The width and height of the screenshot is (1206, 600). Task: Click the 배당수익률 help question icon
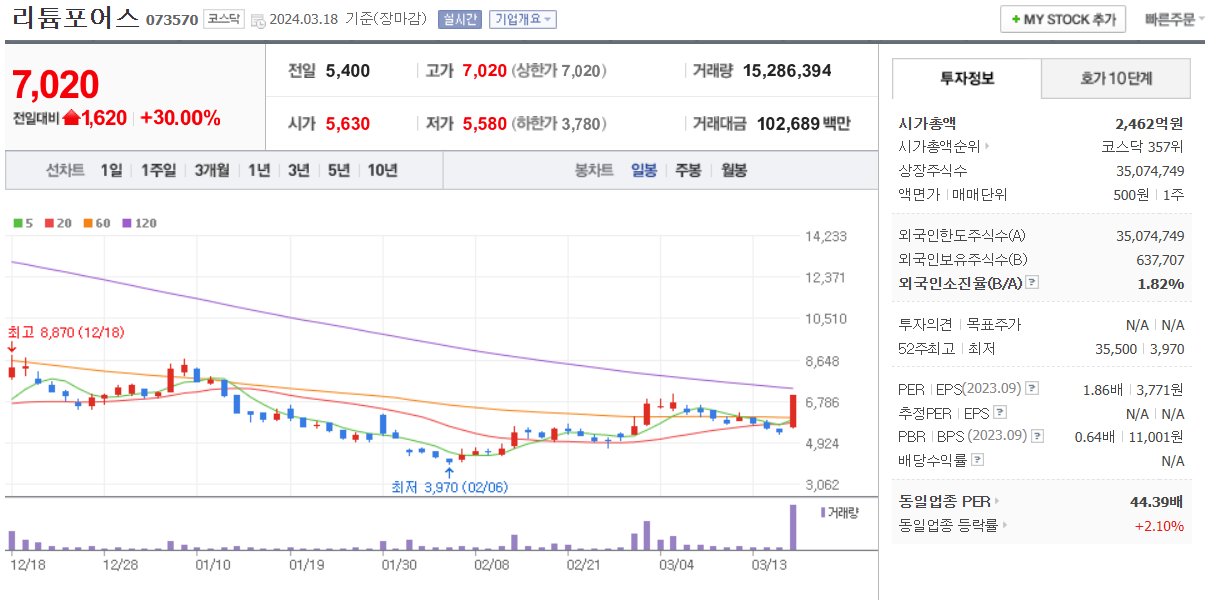(977, 460)
